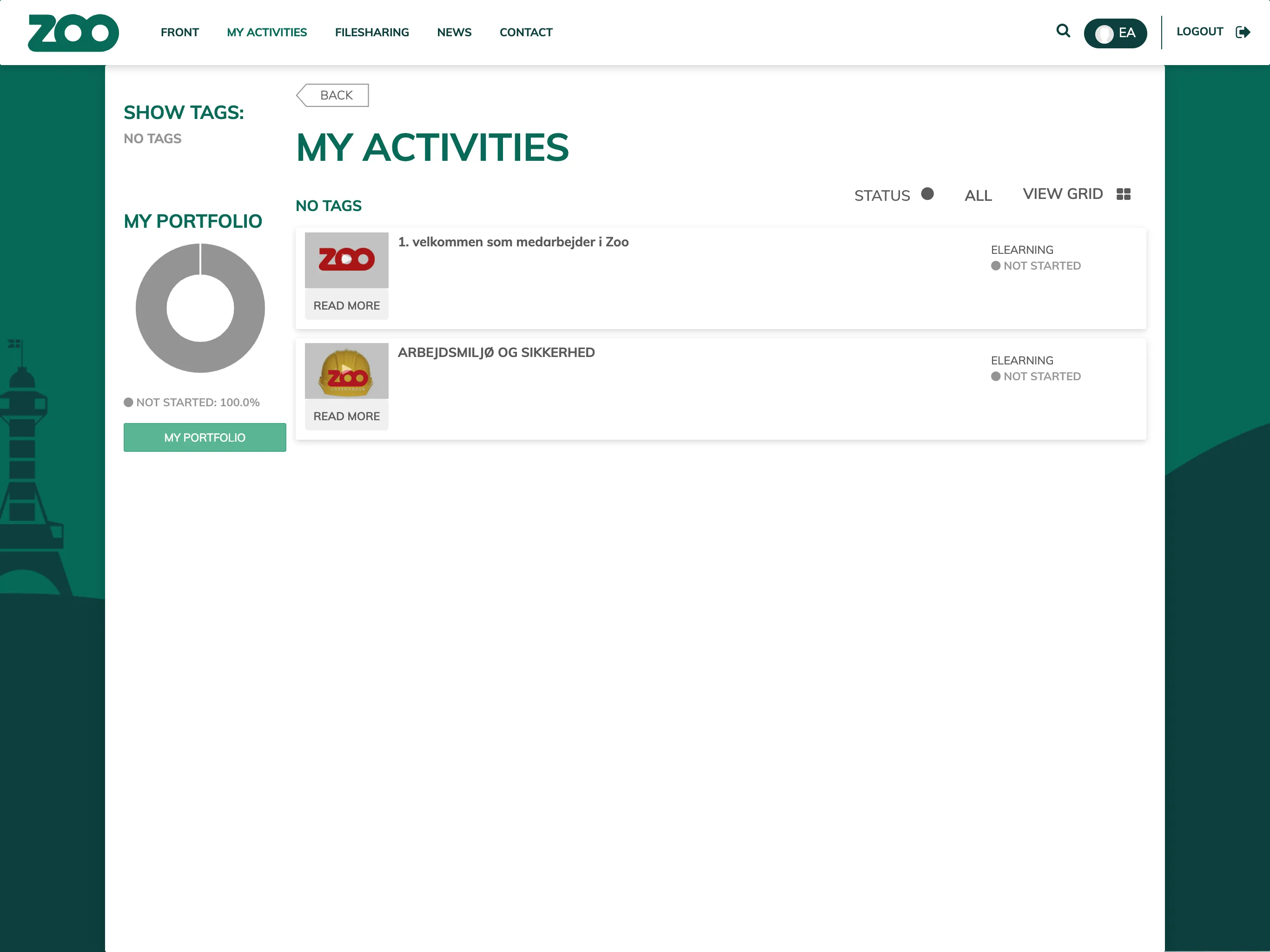Image resolution: width=1270 pixels, height=952 pixels.
Task: Click BACK navigation button
Action: click(331, 95)
